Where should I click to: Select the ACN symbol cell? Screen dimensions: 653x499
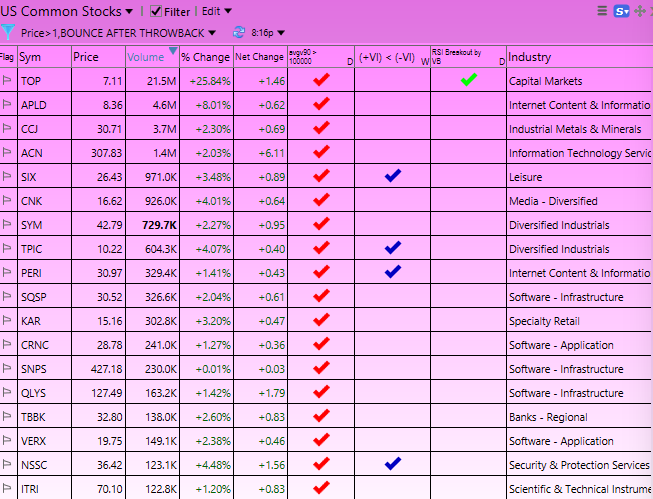click(x=45, y=153)
